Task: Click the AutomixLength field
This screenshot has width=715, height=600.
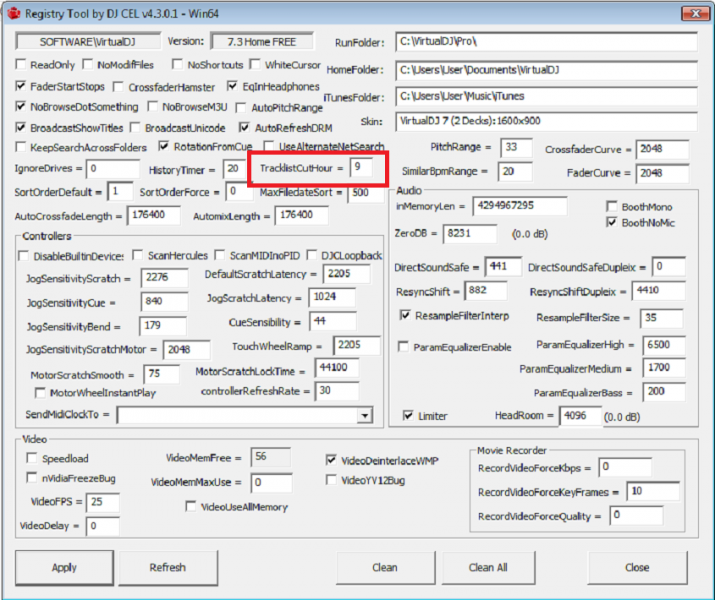Action: coord(301,215)
